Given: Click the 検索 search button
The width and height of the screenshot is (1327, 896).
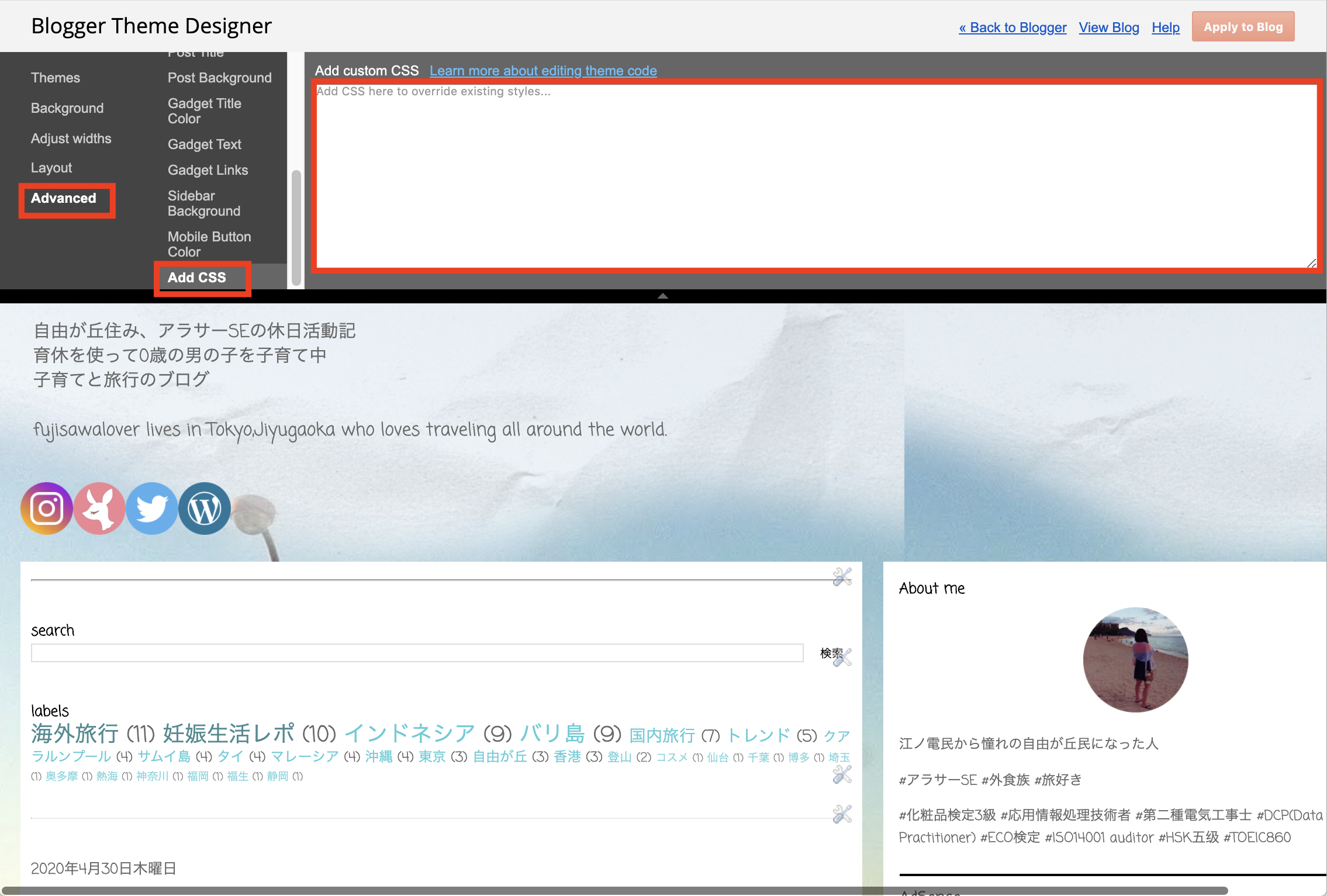Looking at the screenshot, I should 830,653.
